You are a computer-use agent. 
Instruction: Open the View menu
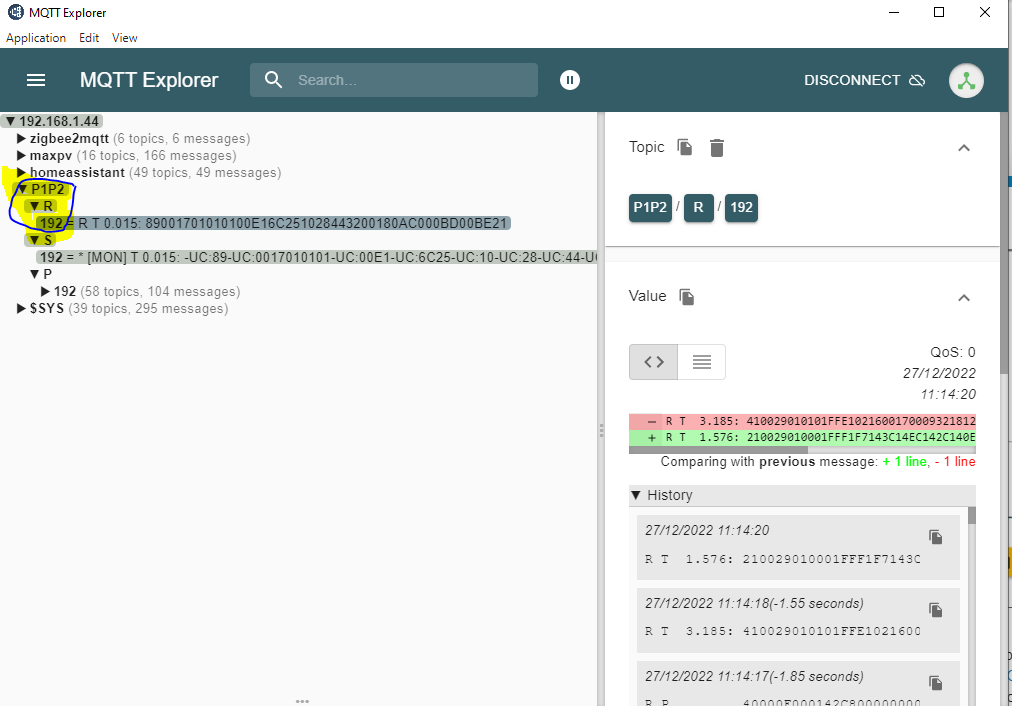[x=125, y=38]
